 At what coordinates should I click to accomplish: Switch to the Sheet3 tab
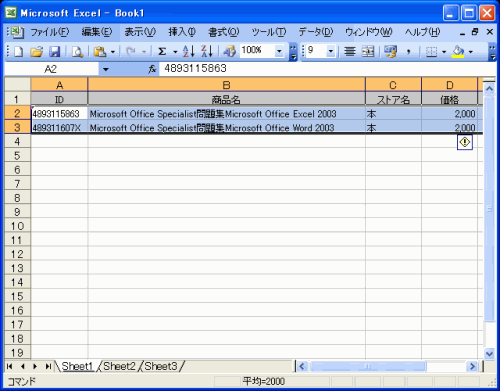click(161, 366)
